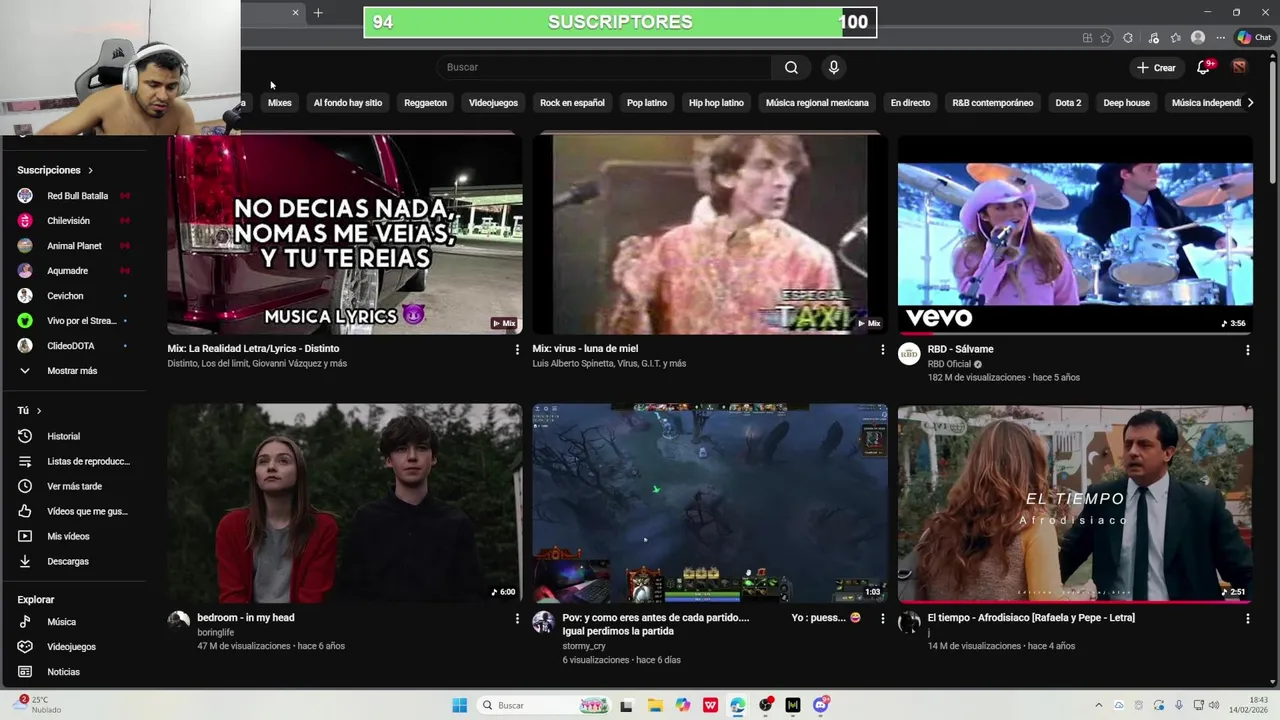Add page to favorites star icon
Viewport: 1280px width, 720px height.
(x=1105, y=38)
